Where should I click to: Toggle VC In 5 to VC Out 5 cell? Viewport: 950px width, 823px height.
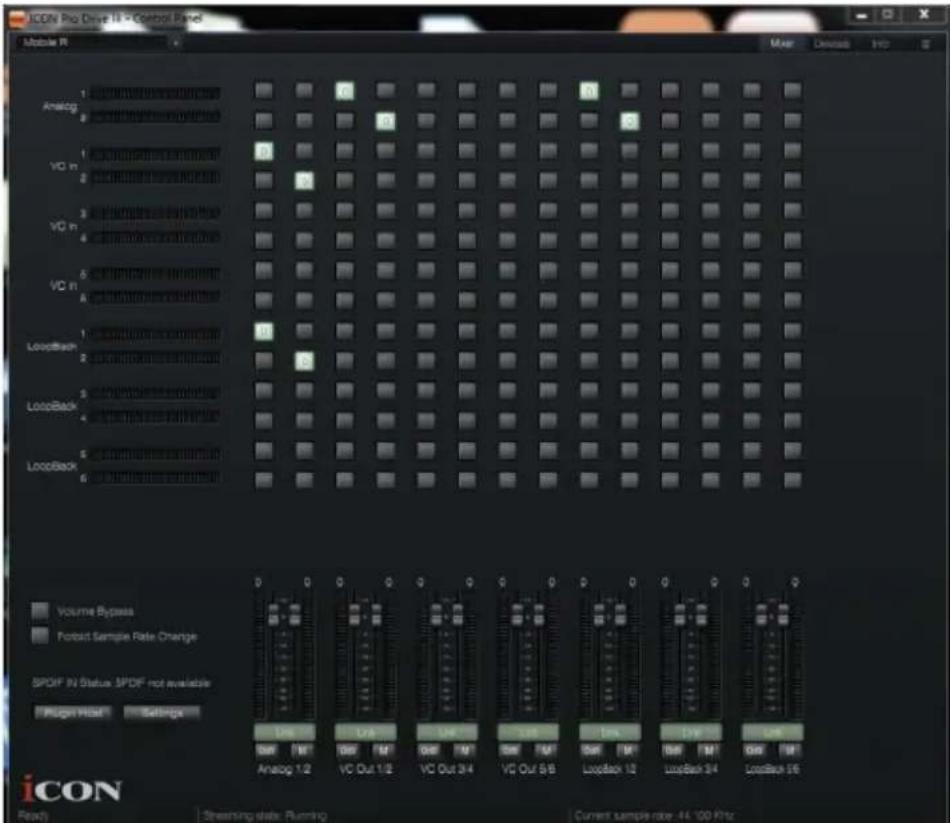click(x=507, y=270)
